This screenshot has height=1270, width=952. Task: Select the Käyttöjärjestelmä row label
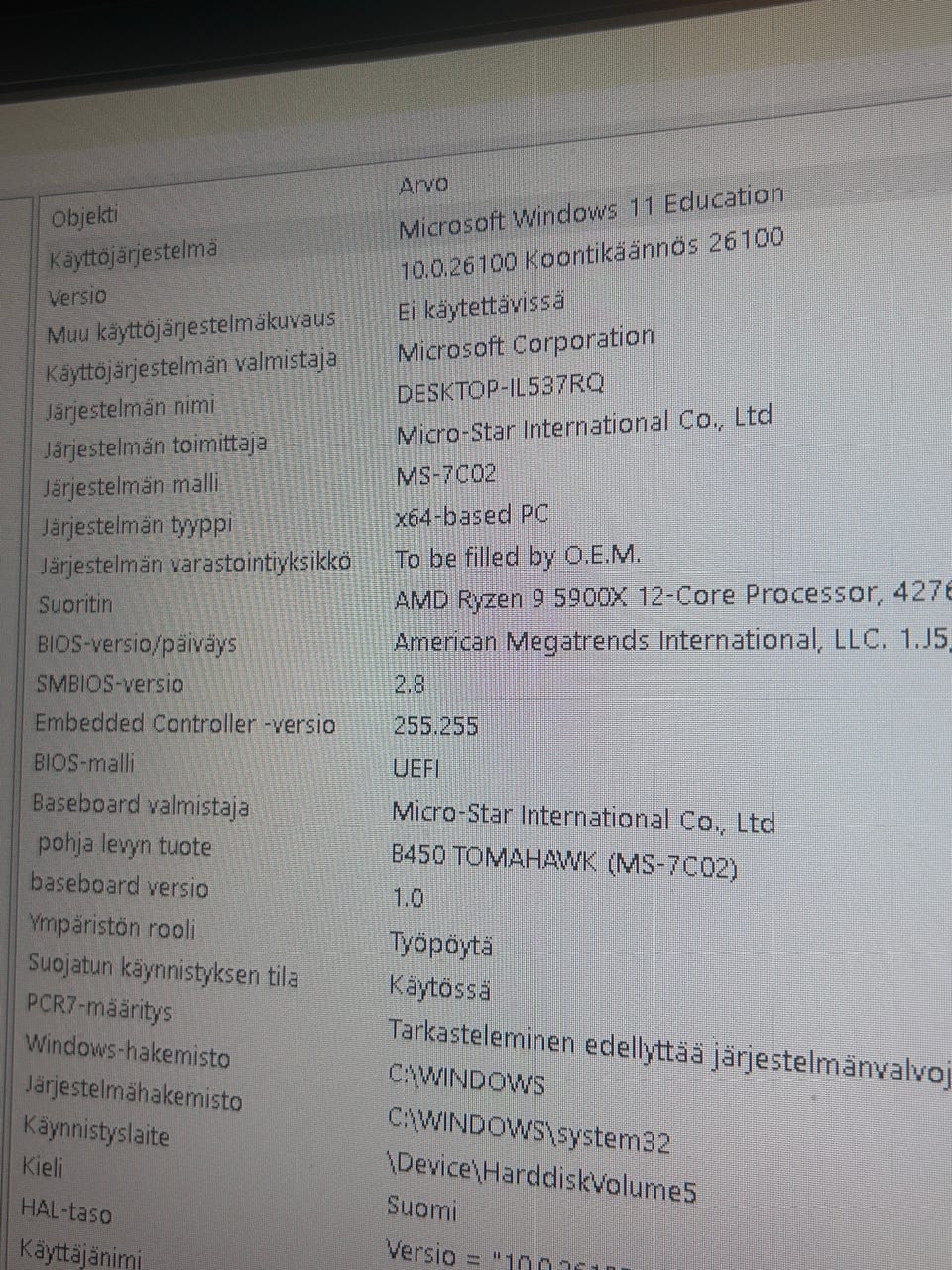(x=132, y=254)
